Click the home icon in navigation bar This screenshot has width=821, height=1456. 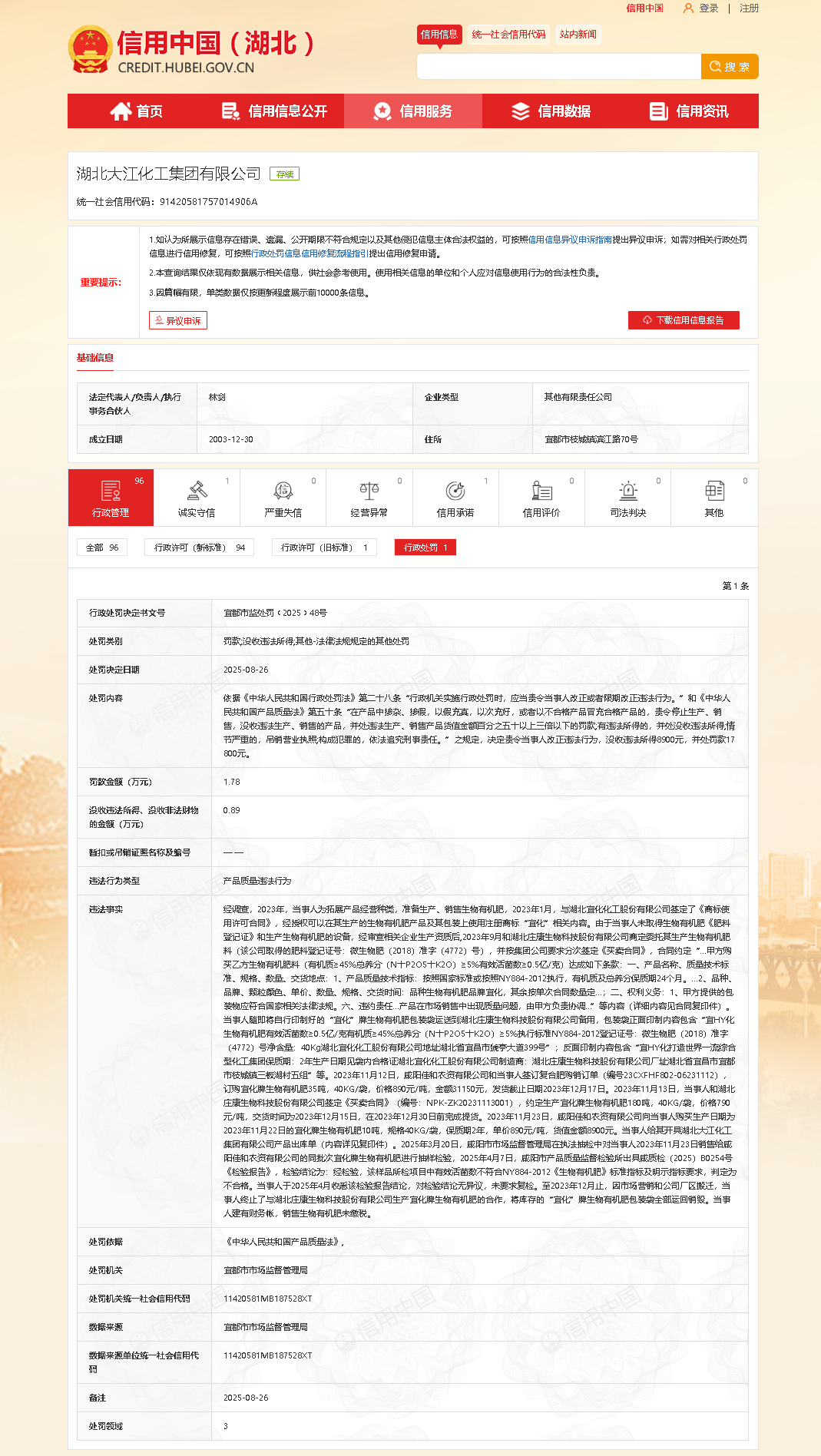pyautogui.click(x=121, y=111)
